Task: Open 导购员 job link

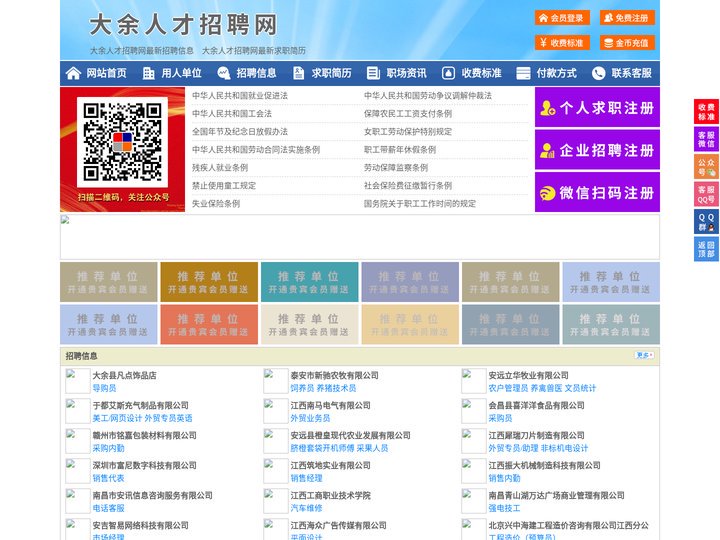Action: point(104,388)
